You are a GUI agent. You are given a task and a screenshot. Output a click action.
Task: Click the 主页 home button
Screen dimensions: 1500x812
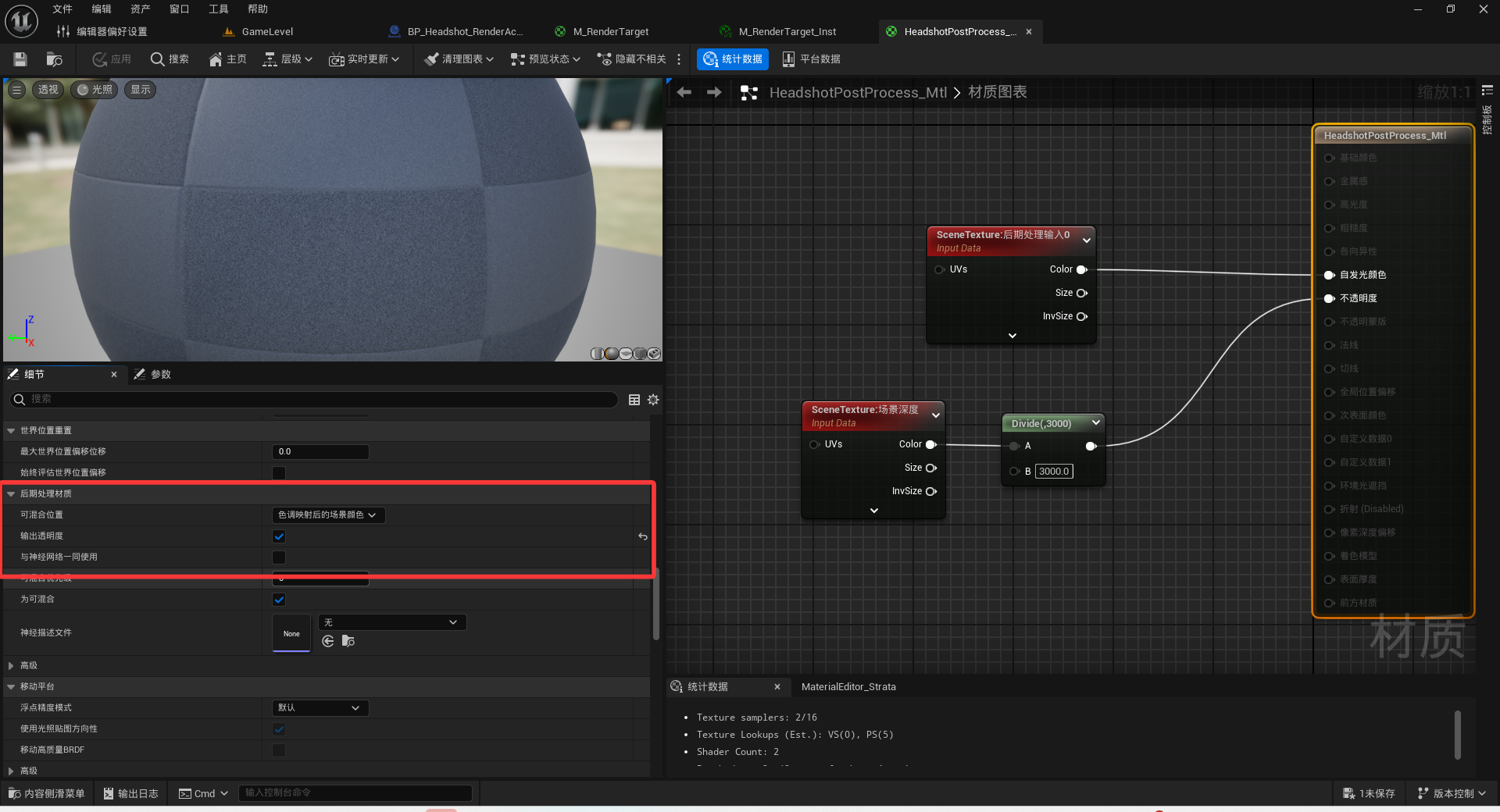pyautogui.click(x=227, y=59)
